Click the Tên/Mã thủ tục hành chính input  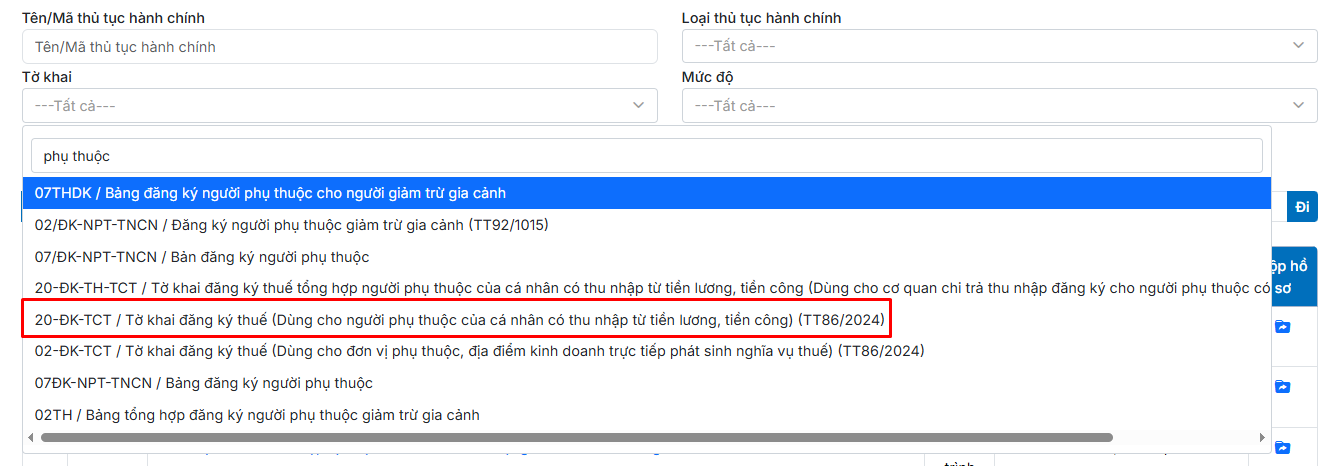[340, 47]
